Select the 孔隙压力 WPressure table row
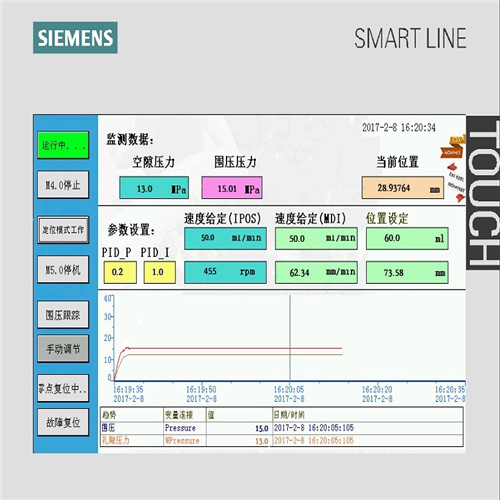The height and width of the screenshot is (500, 500). (x=282, y=440)
